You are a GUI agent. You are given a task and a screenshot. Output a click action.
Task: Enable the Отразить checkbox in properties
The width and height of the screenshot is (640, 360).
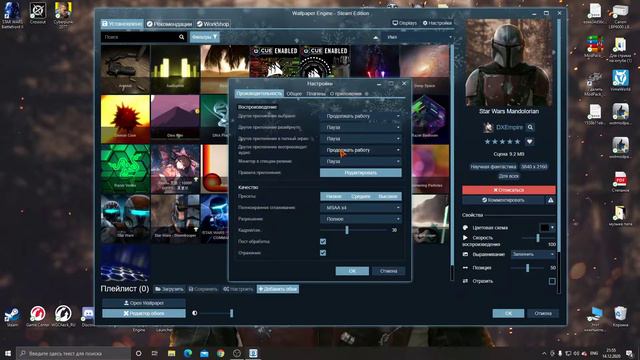(552, 281)
